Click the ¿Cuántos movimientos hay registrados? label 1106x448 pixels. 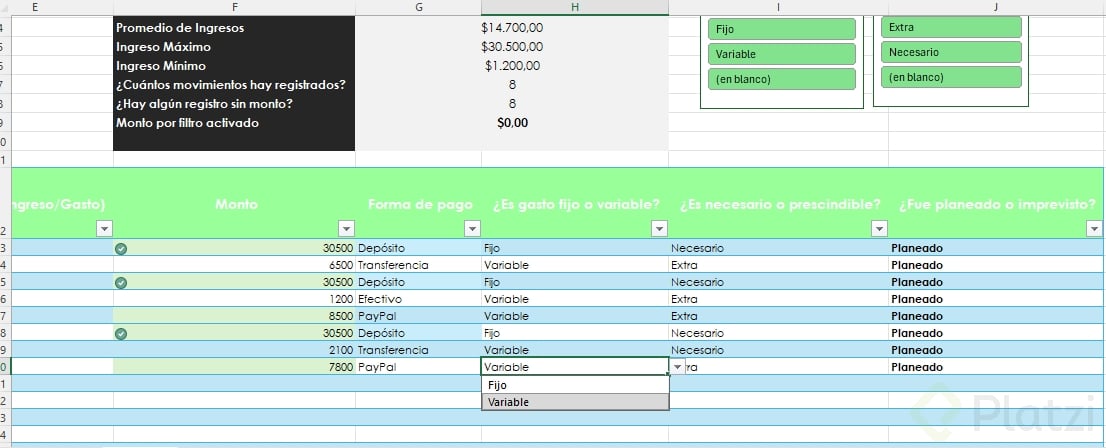pyautogui.click(x=231, y=85)
